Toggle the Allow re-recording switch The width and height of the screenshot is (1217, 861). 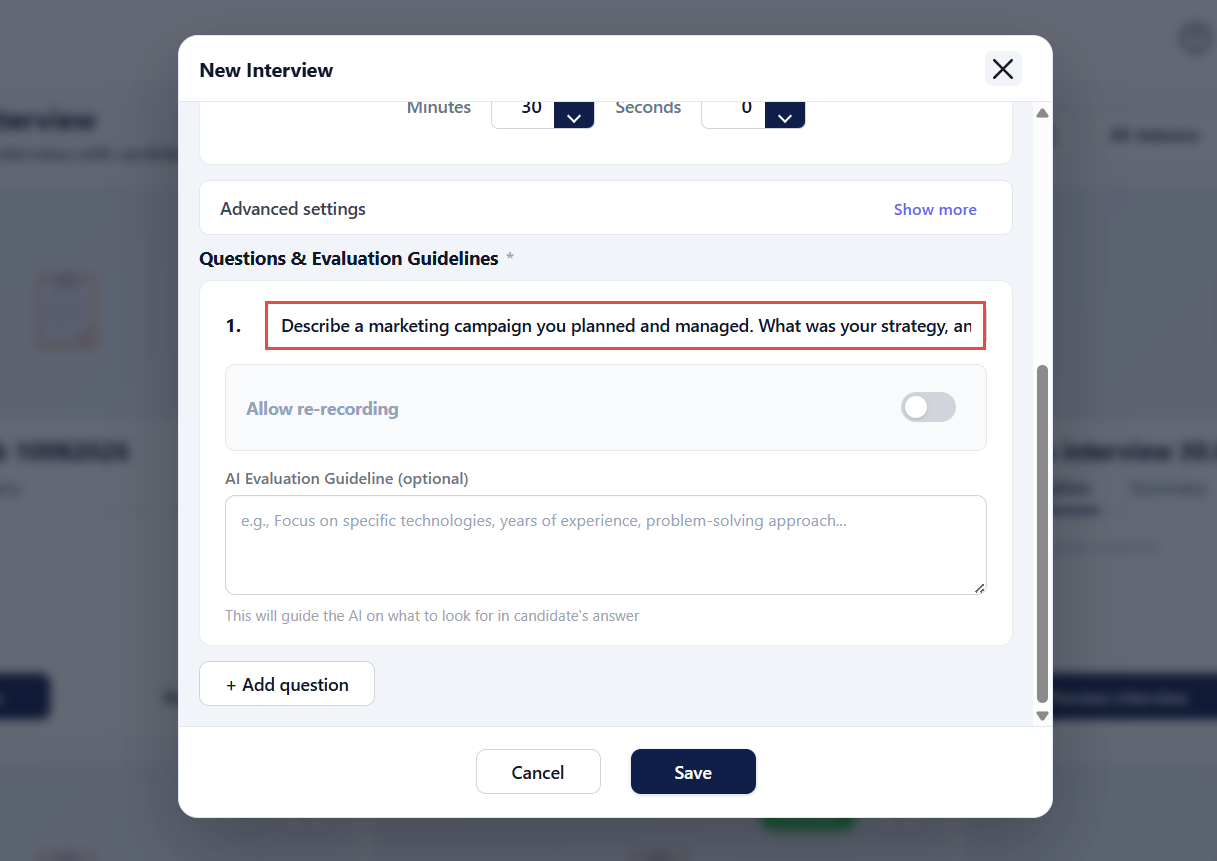tap(928, 407)
